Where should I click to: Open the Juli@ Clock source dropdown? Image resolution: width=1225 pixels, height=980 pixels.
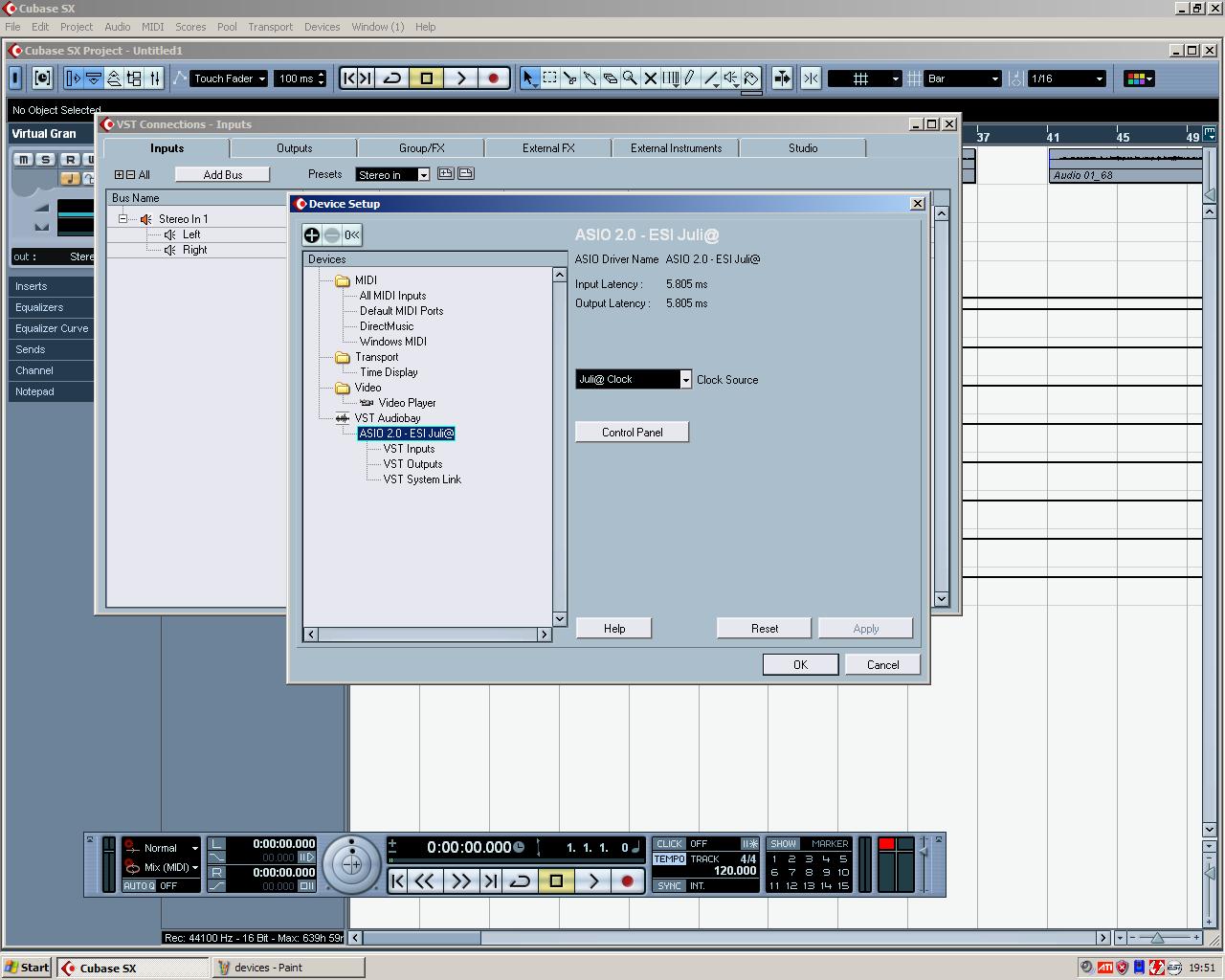[x=634, y=380]
